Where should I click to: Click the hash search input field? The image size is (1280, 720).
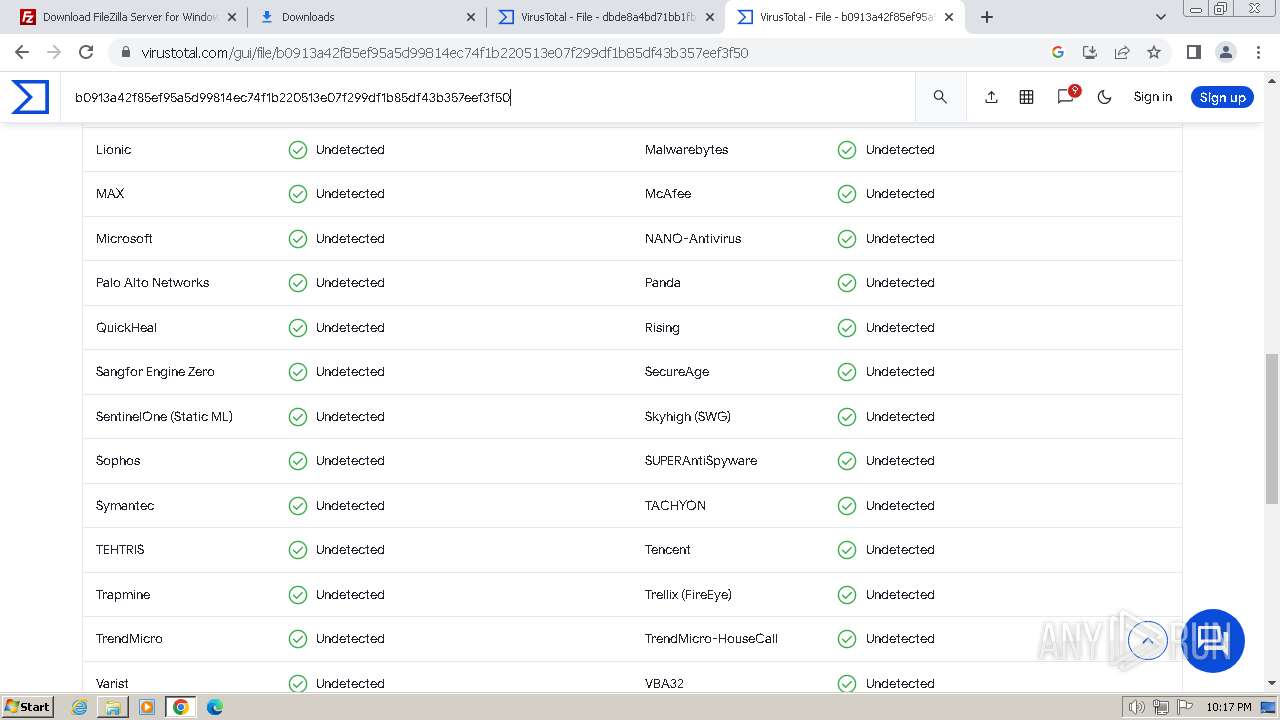[488, 97]
